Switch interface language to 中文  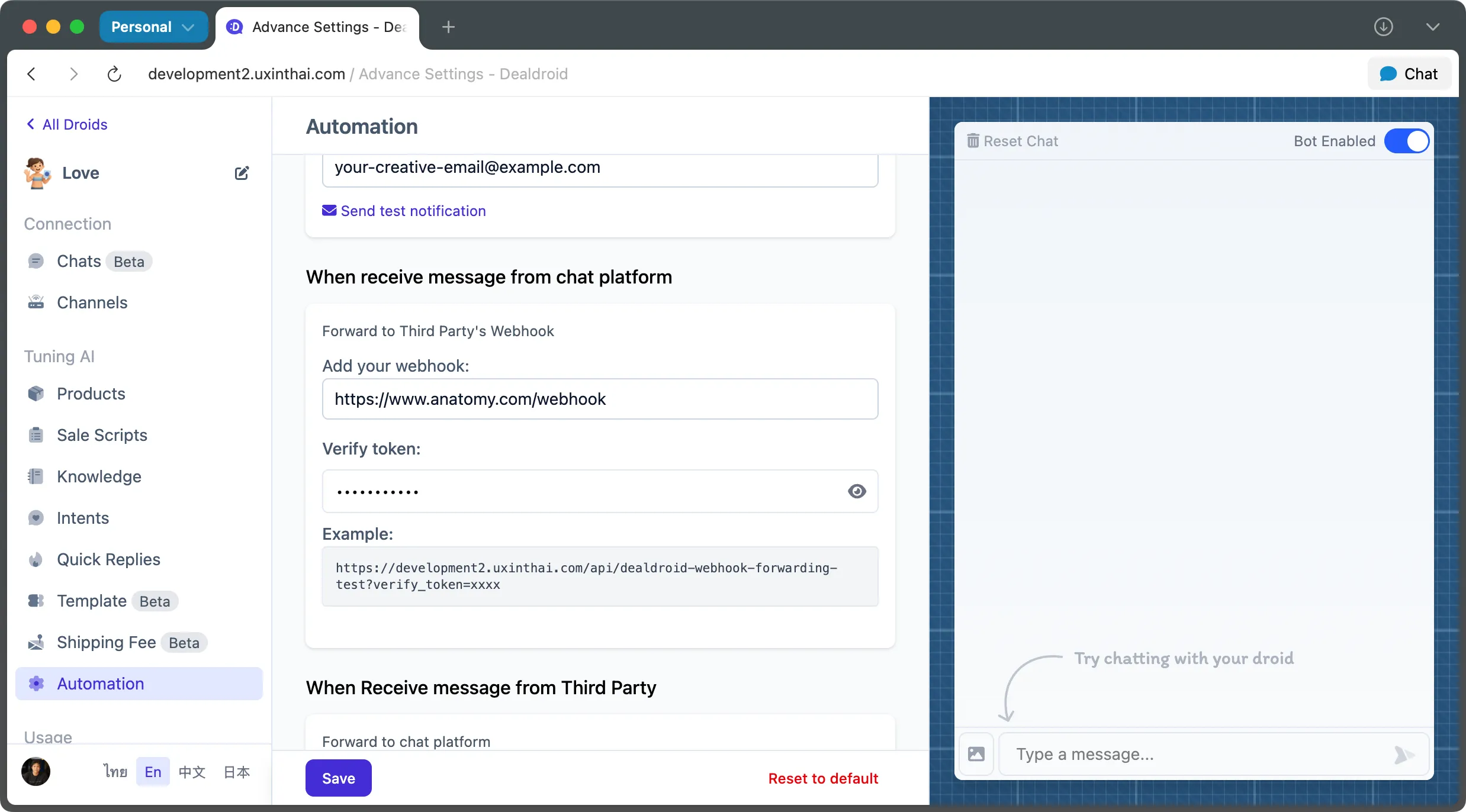[x=191, y=771]
